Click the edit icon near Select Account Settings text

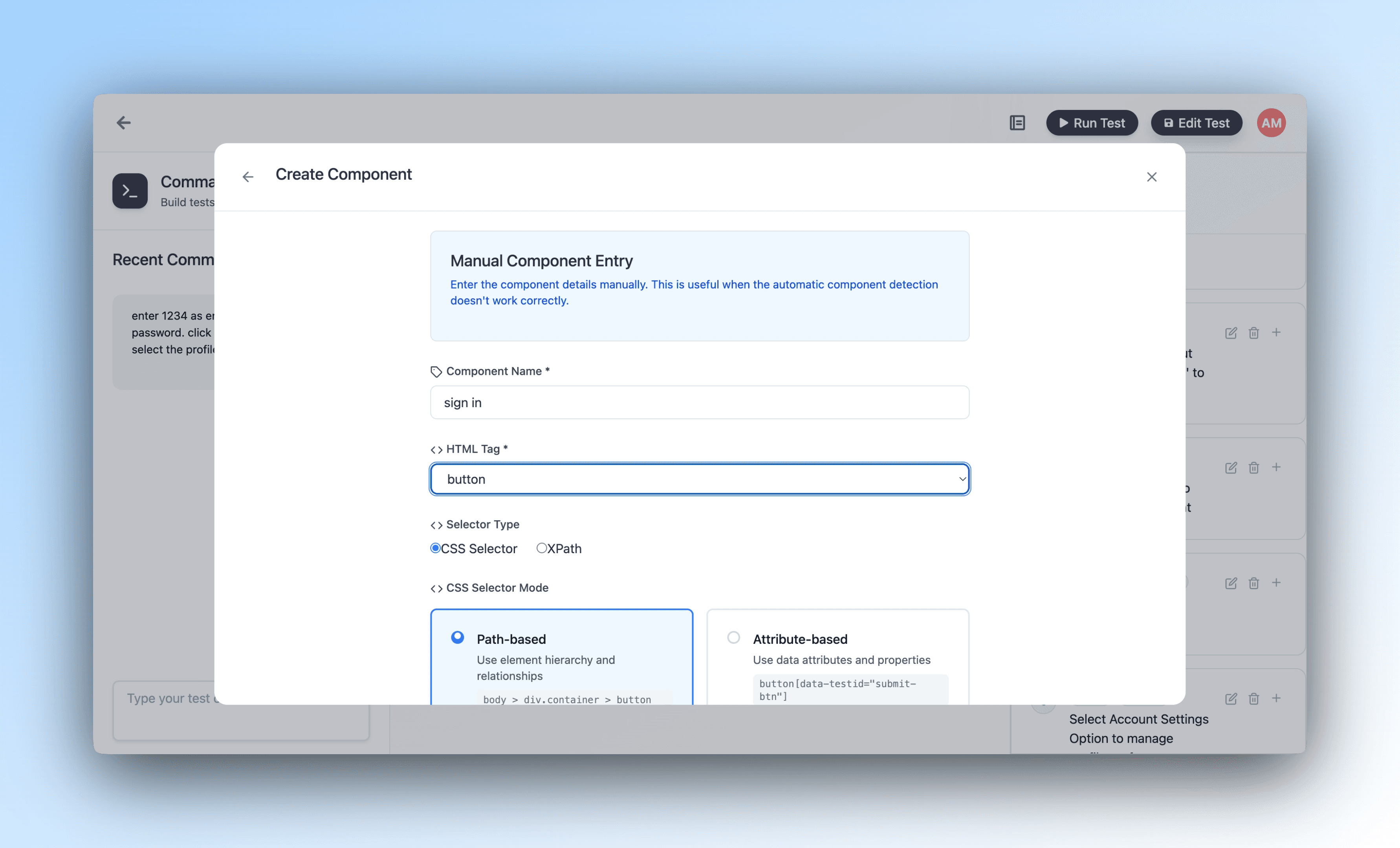1231,699
